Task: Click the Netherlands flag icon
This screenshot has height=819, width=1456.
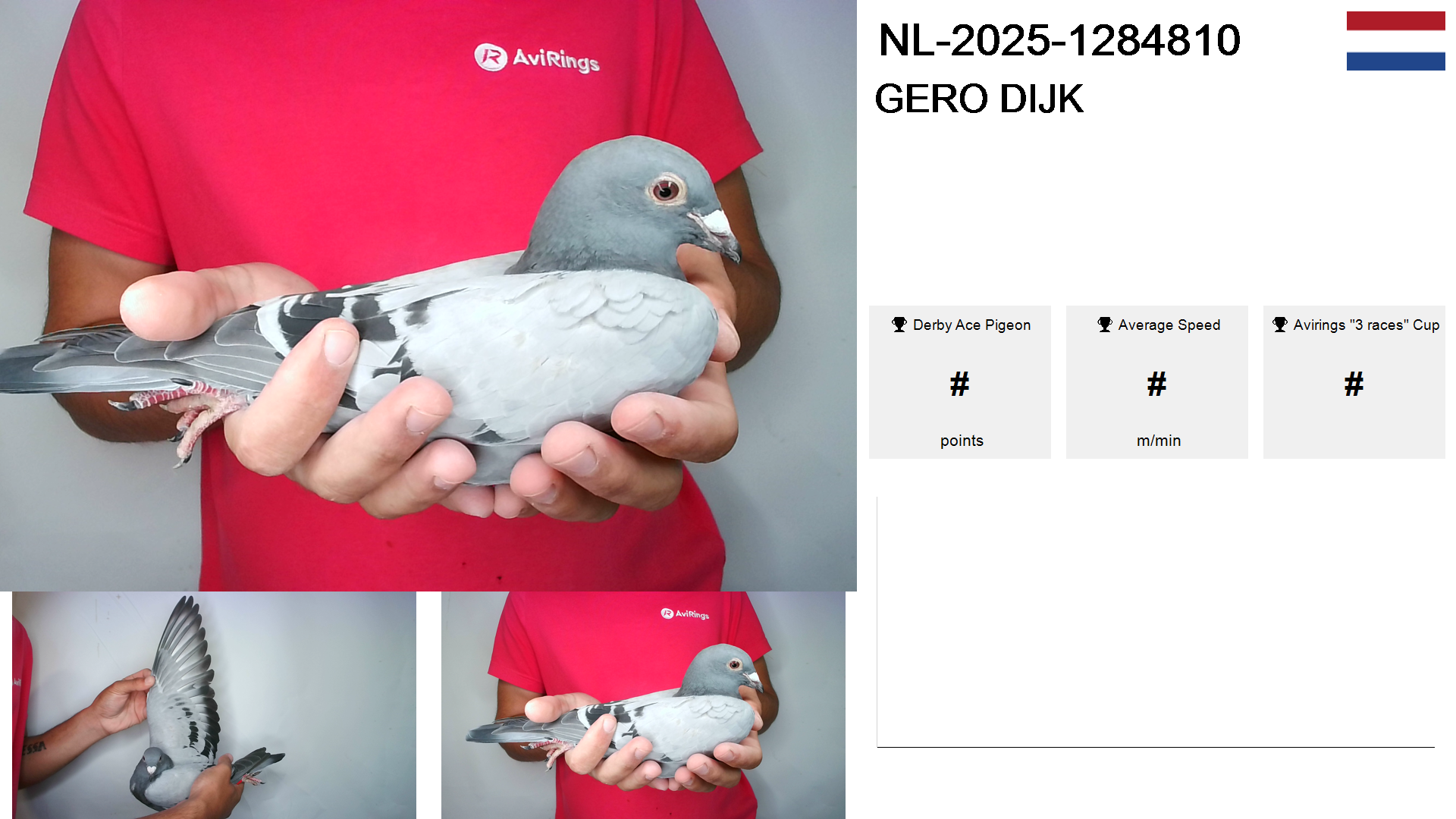Action: pos(1395,41)
